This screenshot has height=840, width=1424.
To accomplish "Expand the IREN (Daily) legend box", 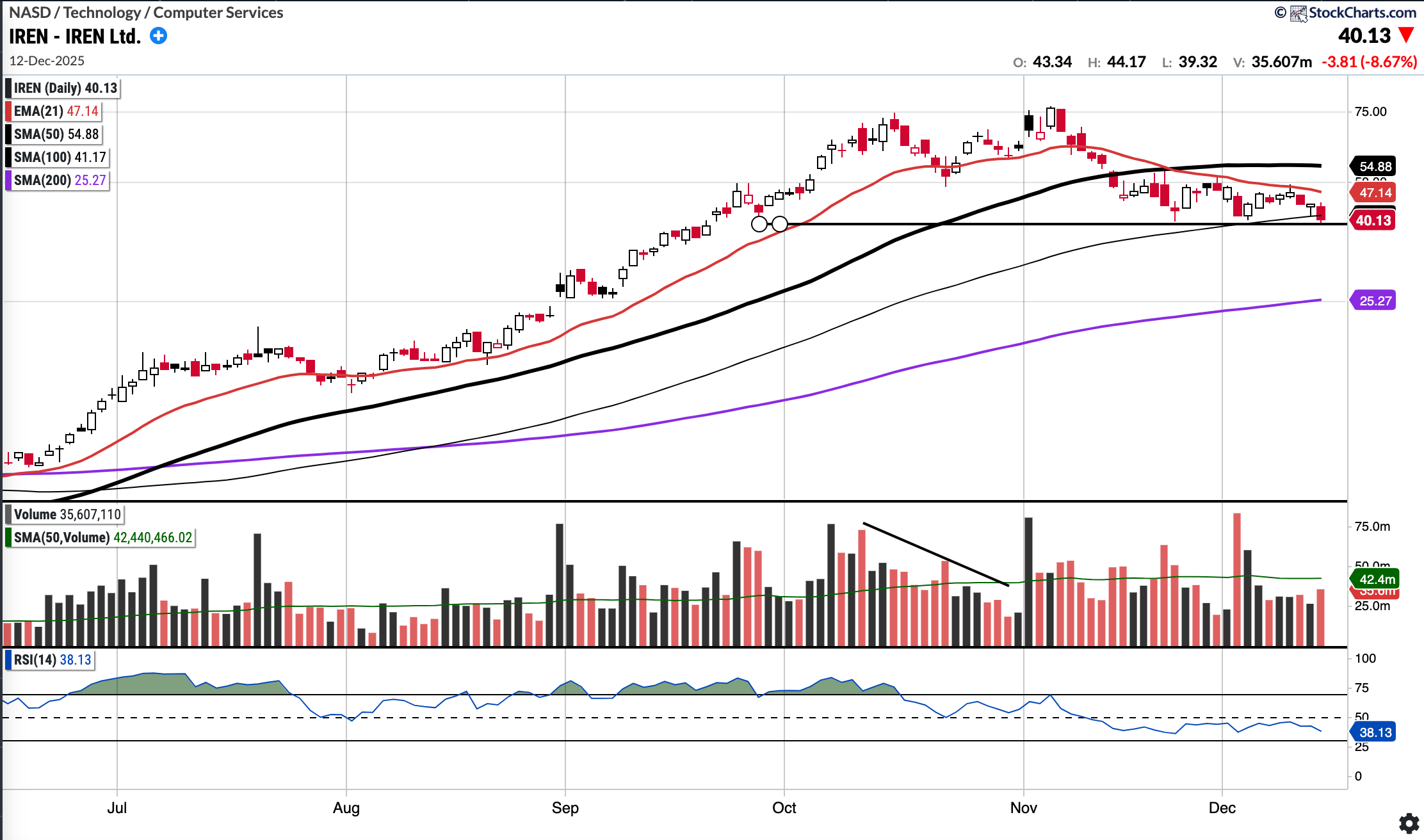I will (x=65, y=88).
